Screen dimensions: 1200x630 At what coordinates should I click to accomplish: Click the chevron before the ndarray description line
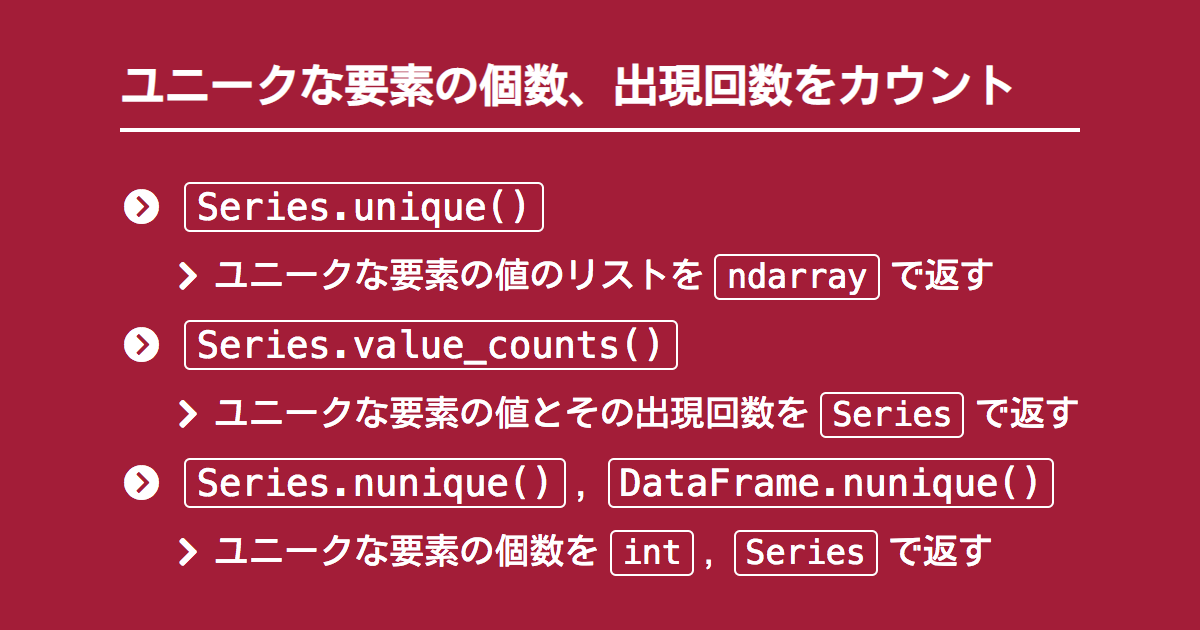tap(188, 277)
